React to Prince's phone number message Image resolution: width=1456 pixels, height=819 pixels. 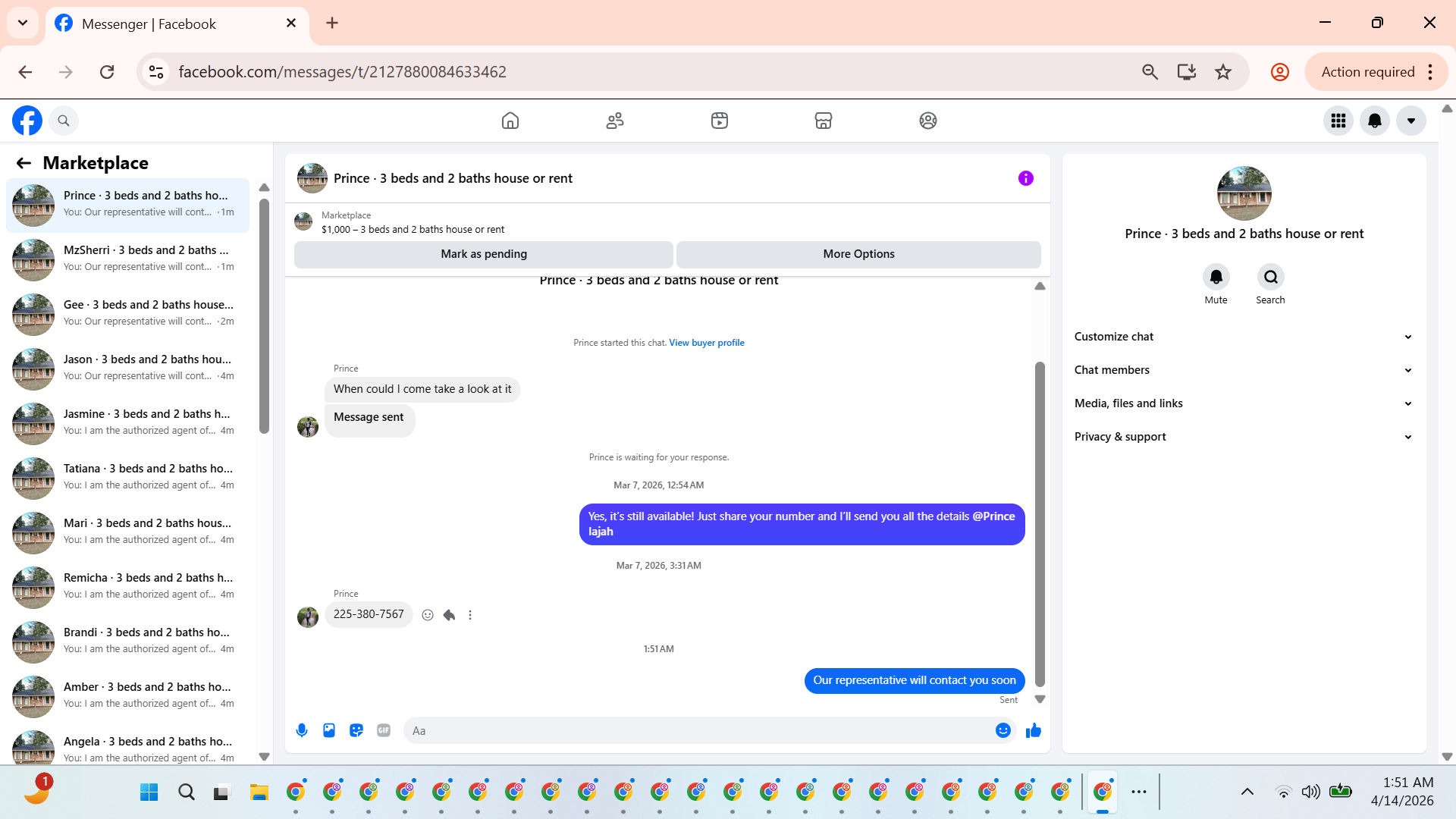(x=428, y=615)
